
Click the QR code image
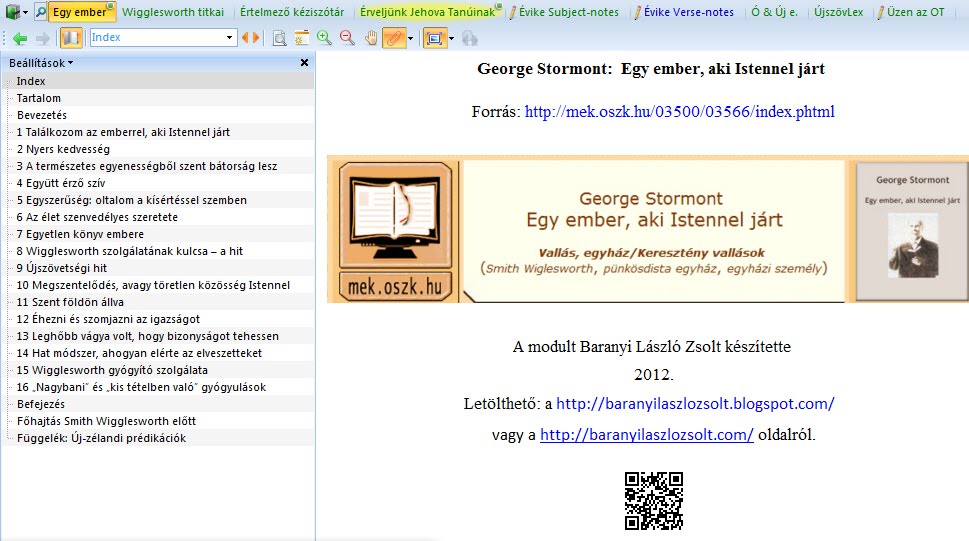tap(654, 501)
